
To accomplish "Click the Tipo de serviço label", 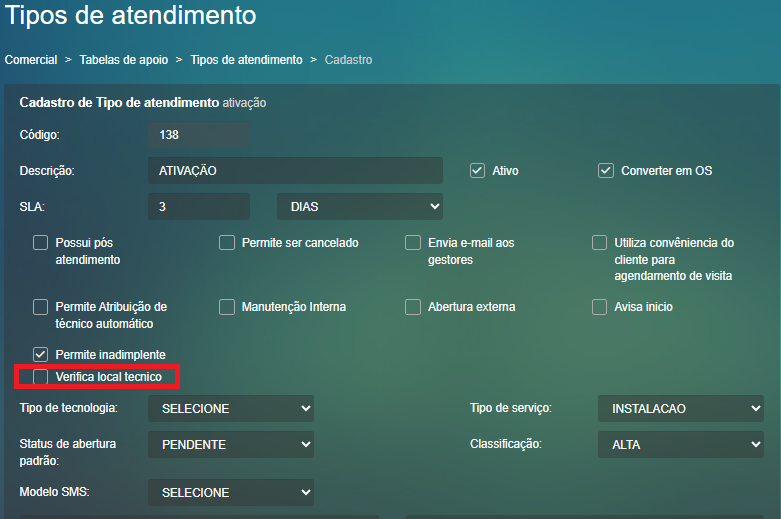I will click(511, 408).
